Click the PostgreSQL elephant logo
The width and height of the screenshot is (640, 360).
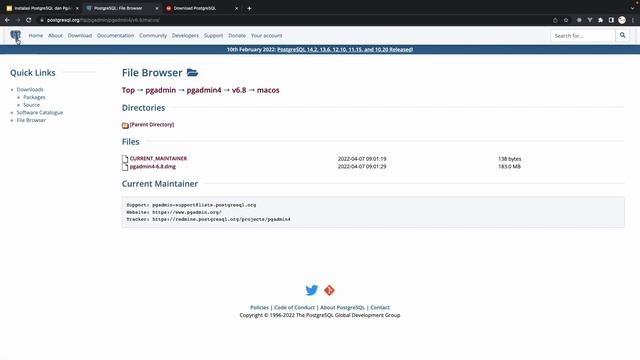[15, 36]
